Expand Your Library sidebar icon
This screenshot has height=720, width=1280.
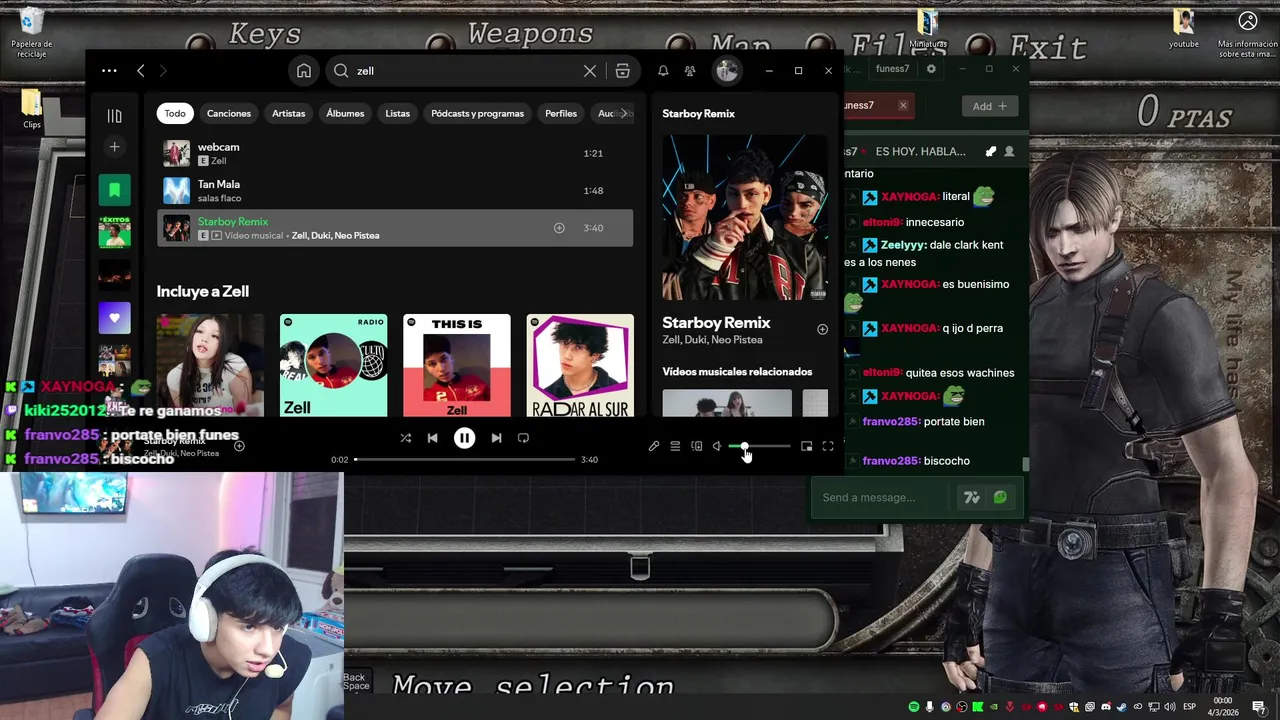tap(114, 116)
